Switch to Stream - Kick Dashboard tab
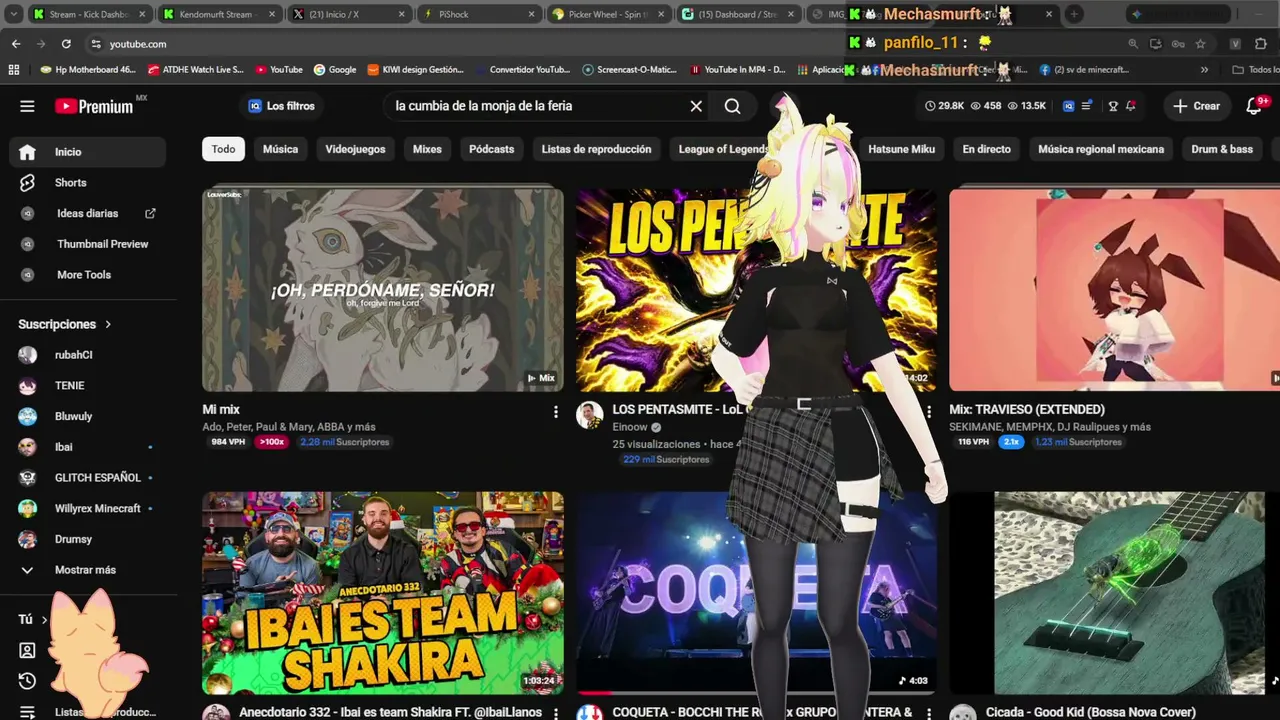1280x720 pixels. point(89,14)
